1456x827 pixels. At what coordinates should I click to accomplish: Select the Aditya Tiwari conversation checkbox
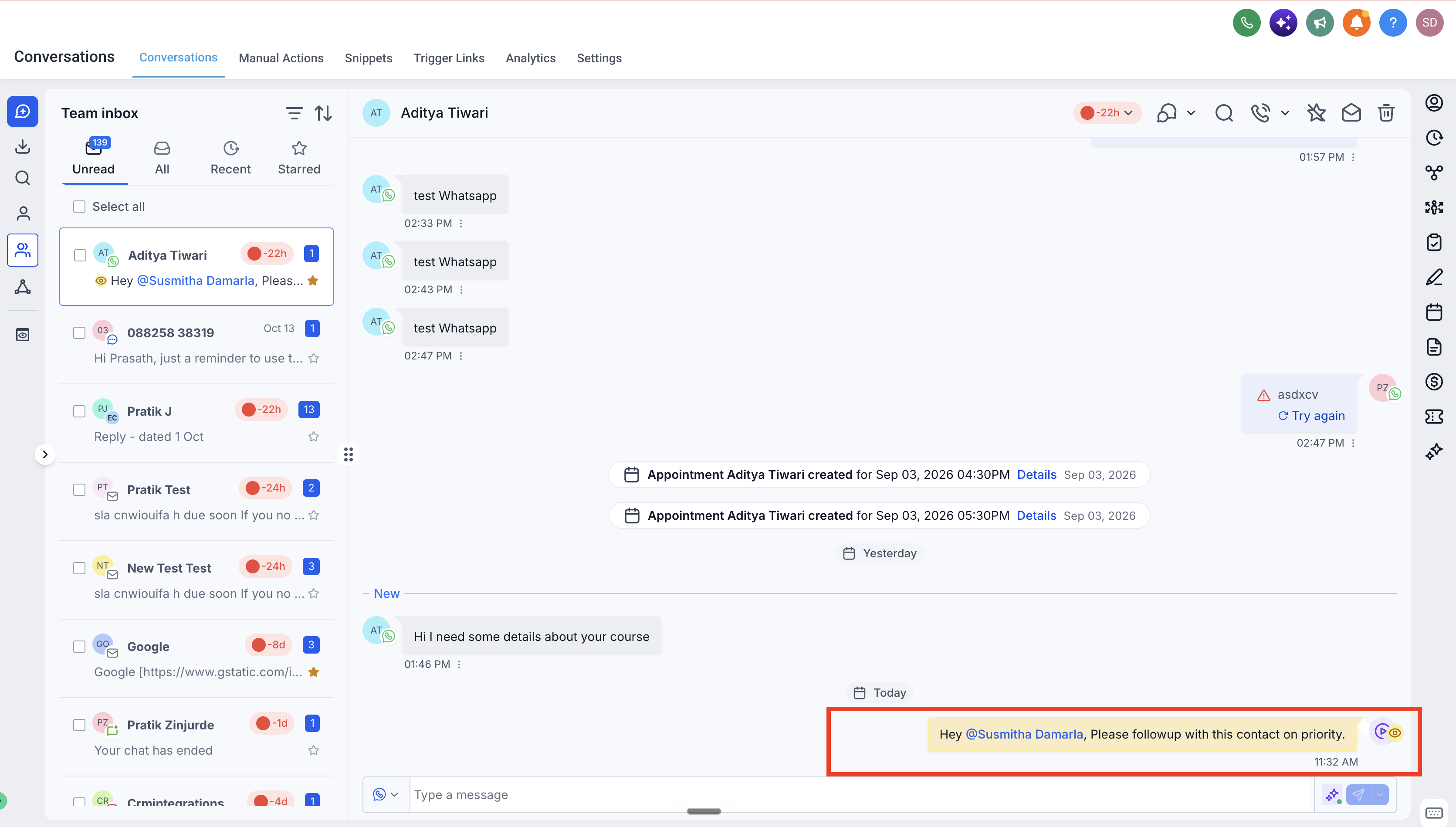pos(80,256)
